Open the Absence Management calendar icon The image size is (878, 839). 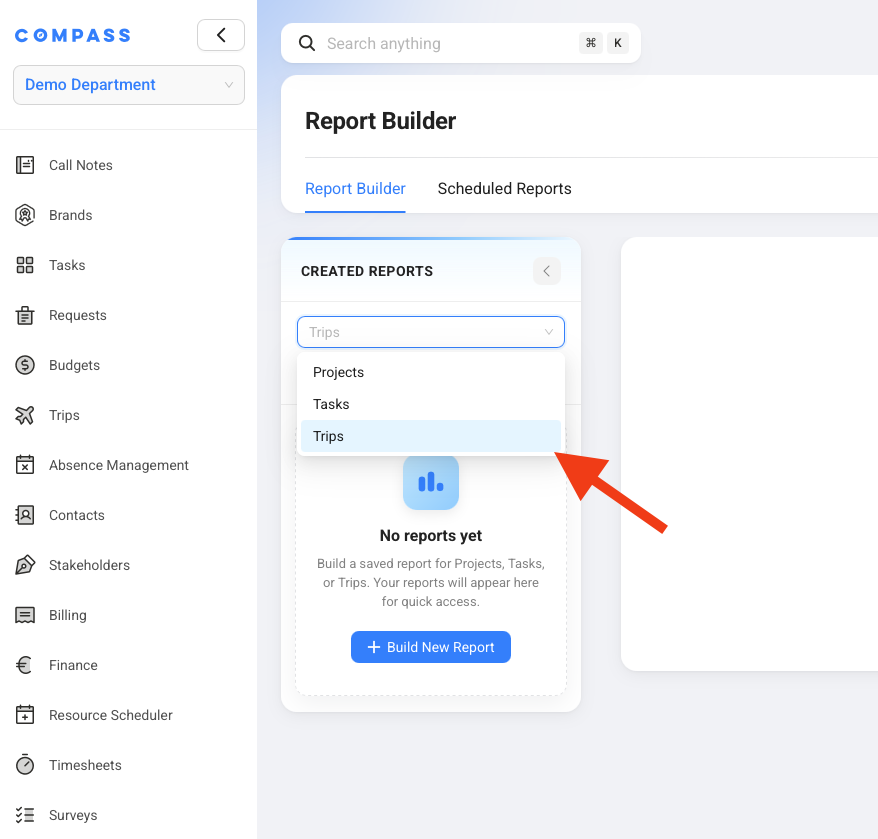(25, 465)
